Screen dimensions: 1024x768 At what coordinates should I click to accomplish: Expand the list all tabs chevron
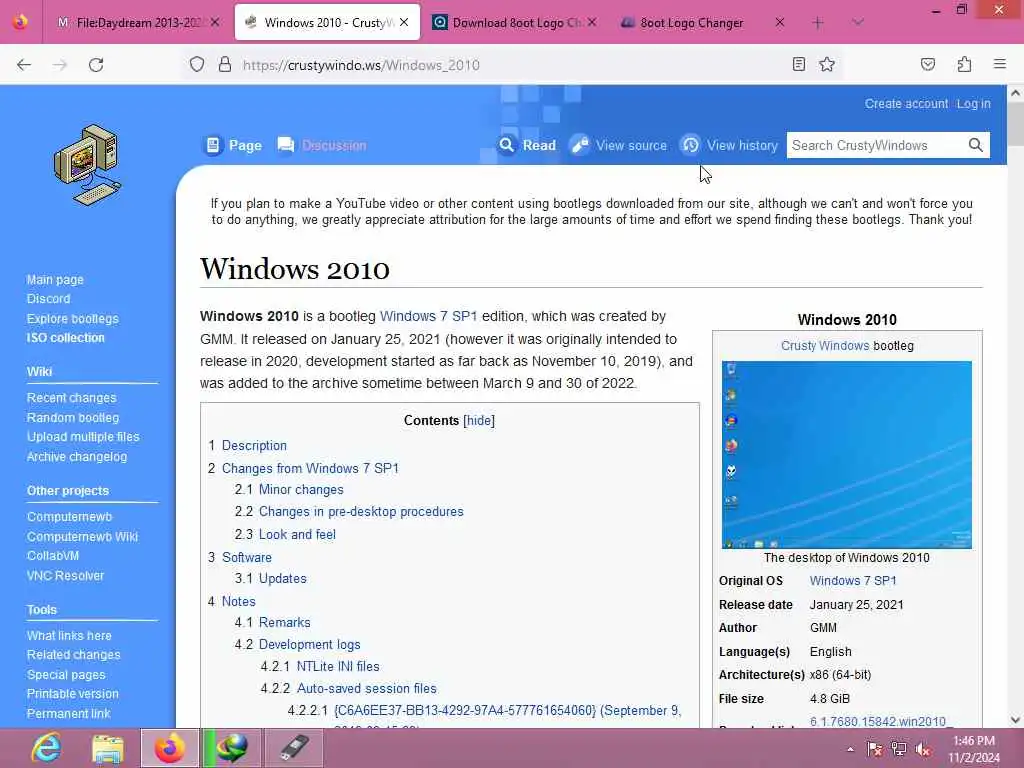(x=858, y=23)
